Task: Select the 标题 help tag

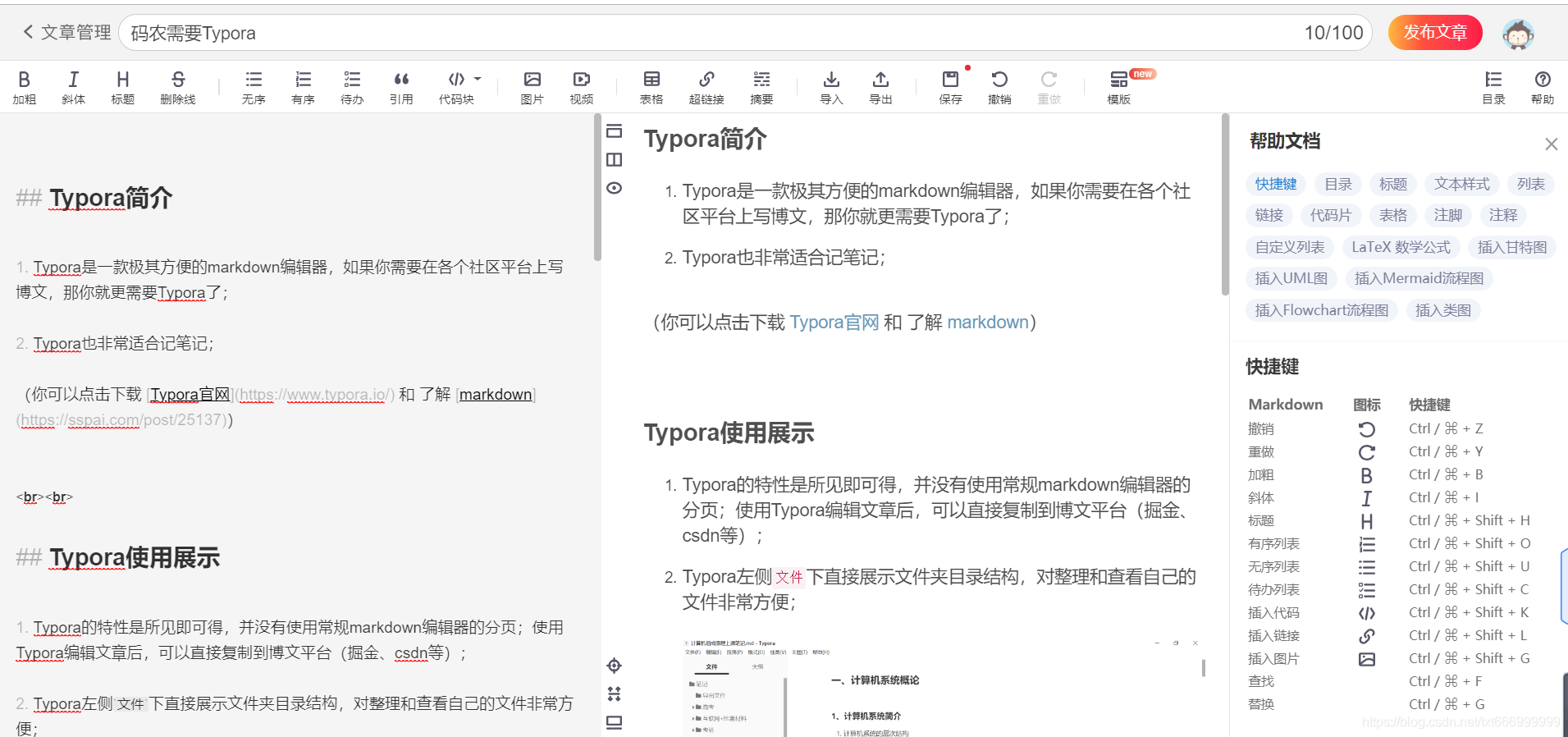Action: pyautogui.click(x=1393, y=184)
